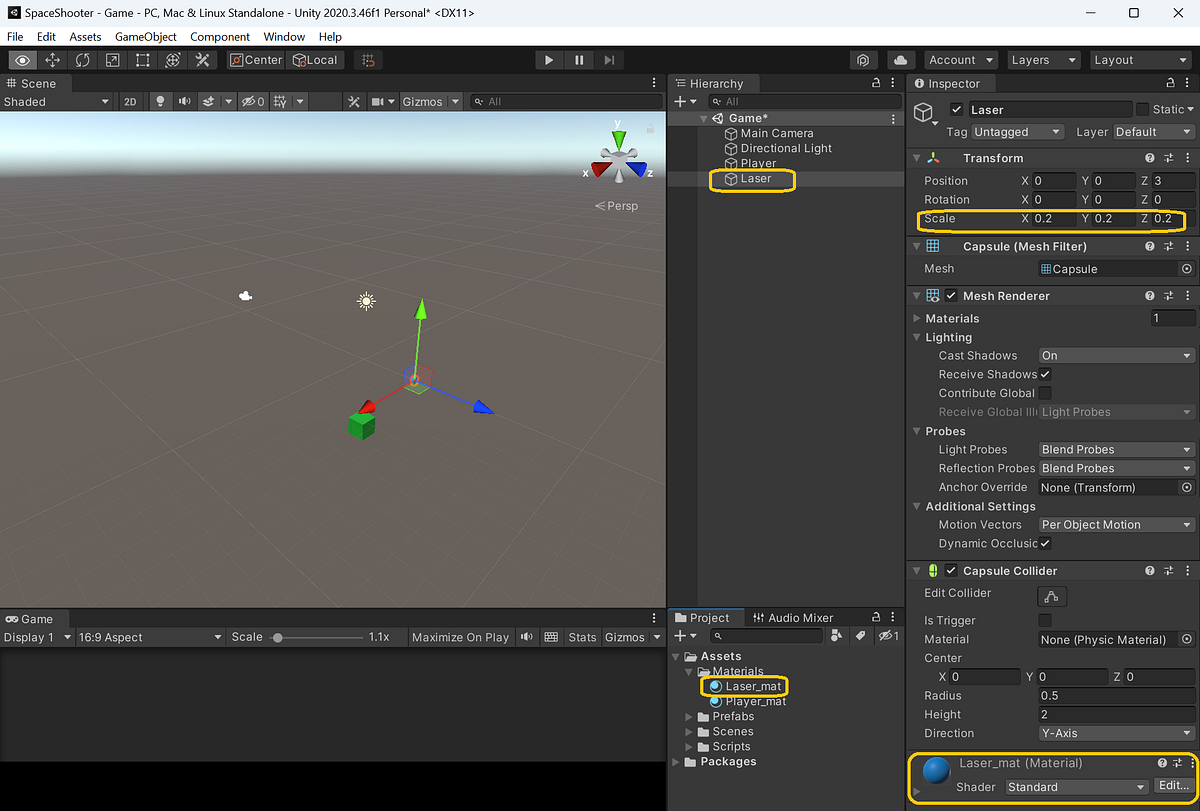Disable Receive Shadows on the Mesh Renderer
Viewport: 1200px width, 811px height.
pos(1045,374)
